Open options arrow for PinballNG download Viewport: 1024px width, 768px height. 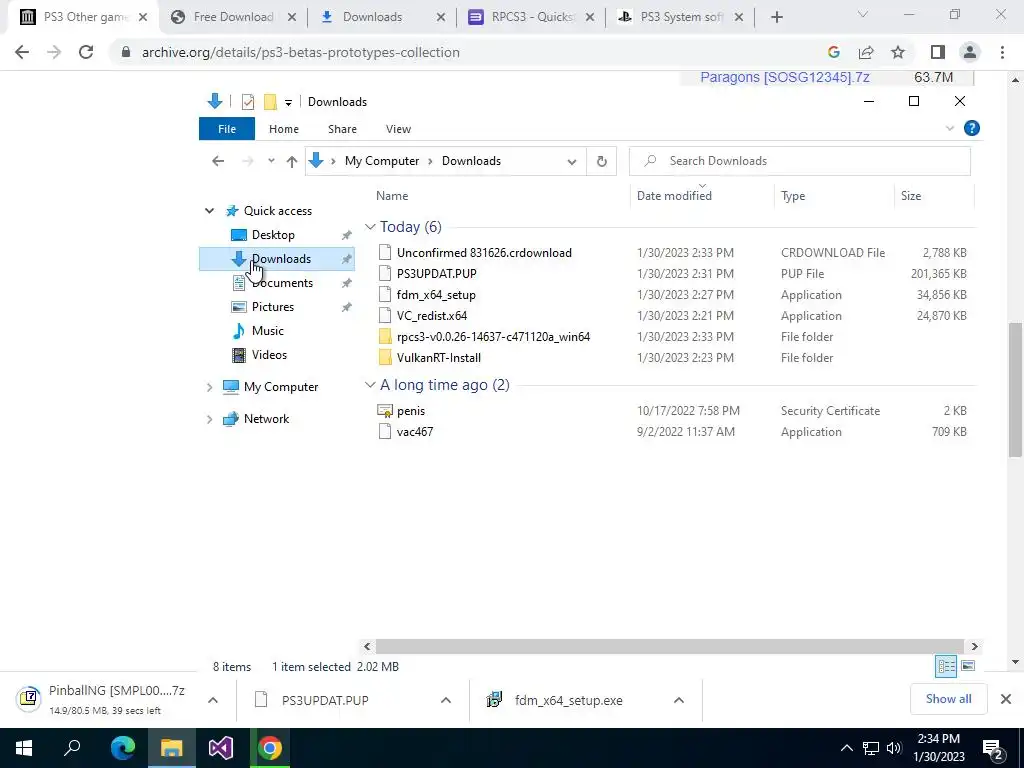(x=212, y=700)
